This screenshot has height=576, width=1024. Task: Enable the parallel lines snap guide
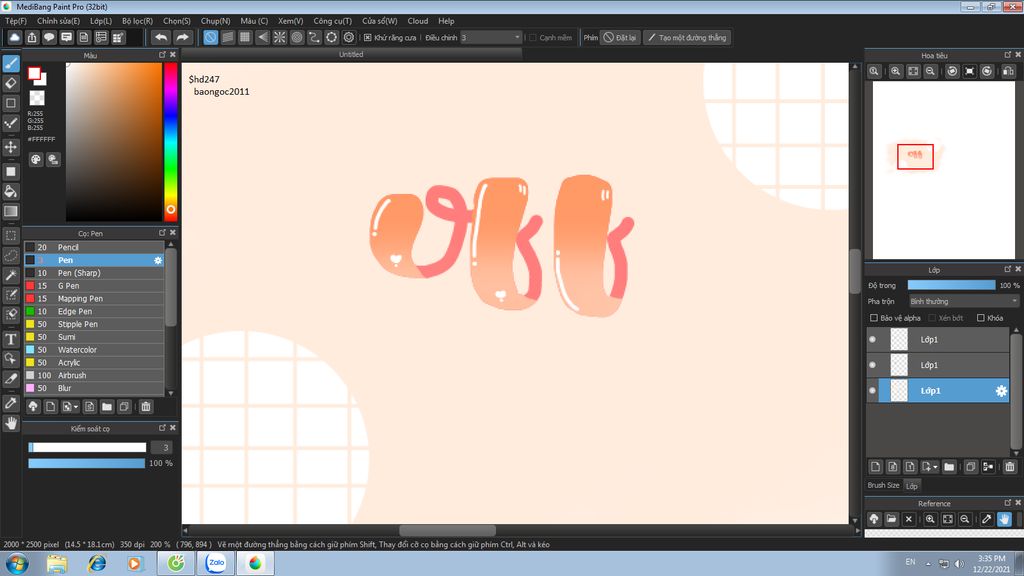point(227,37)
